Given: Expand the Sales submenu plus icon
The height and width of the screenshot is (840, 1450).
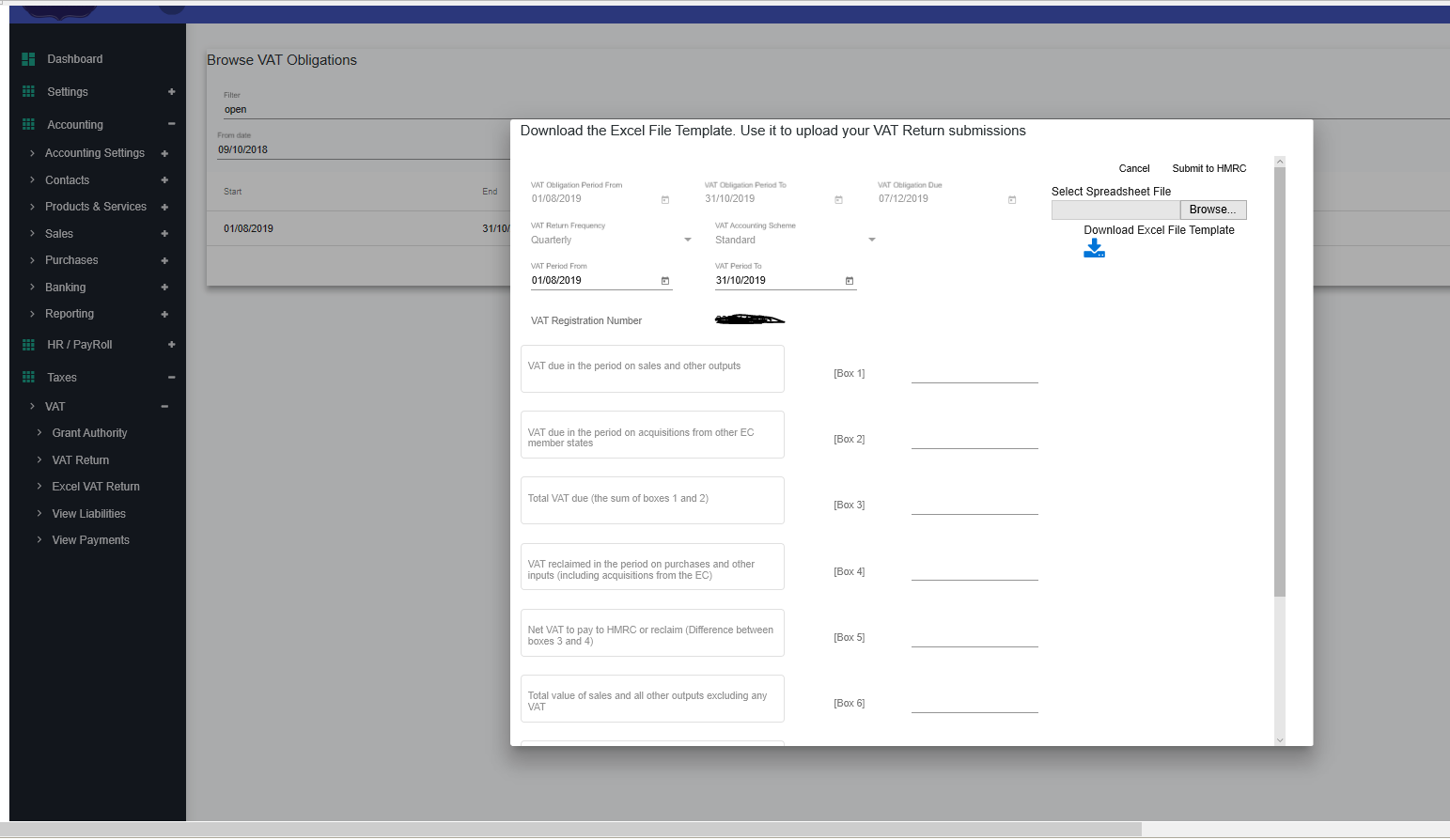Looking at the screenshot, I should pos(164,234).
